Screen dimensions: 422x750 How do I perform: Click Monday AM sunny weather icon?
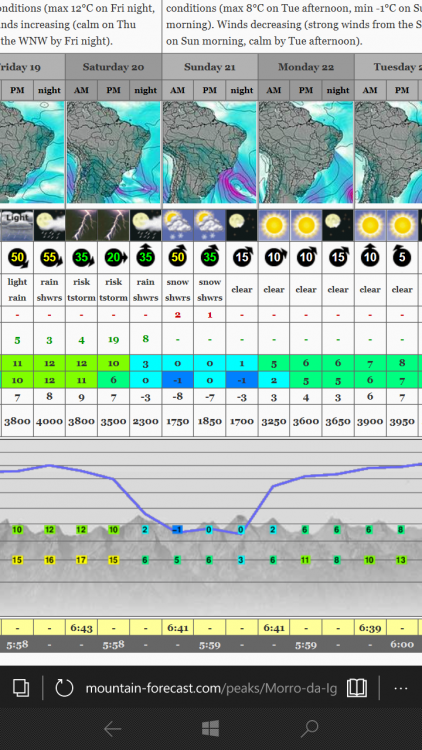274,225
